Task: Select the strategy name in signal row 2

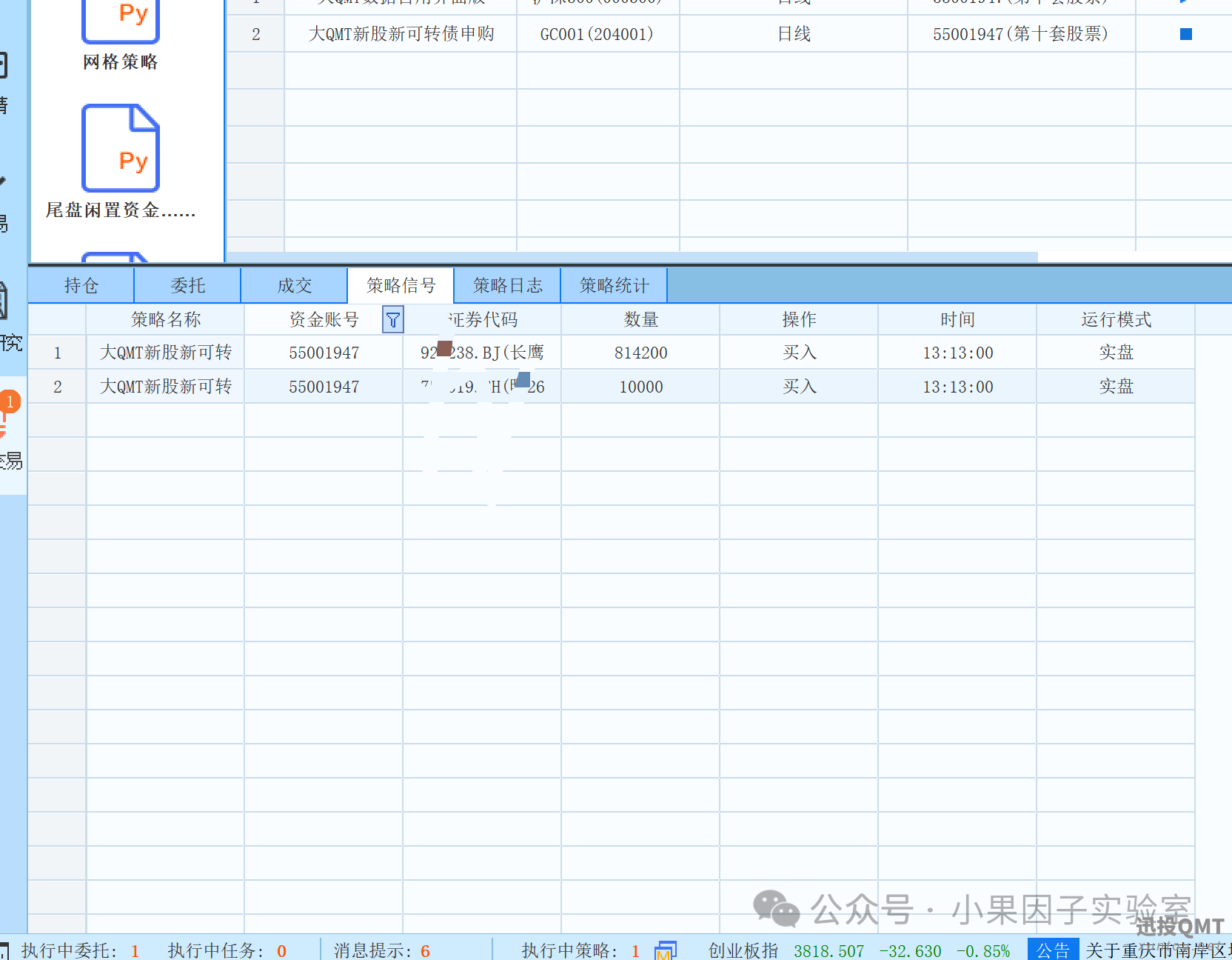Action: point(166,387)
